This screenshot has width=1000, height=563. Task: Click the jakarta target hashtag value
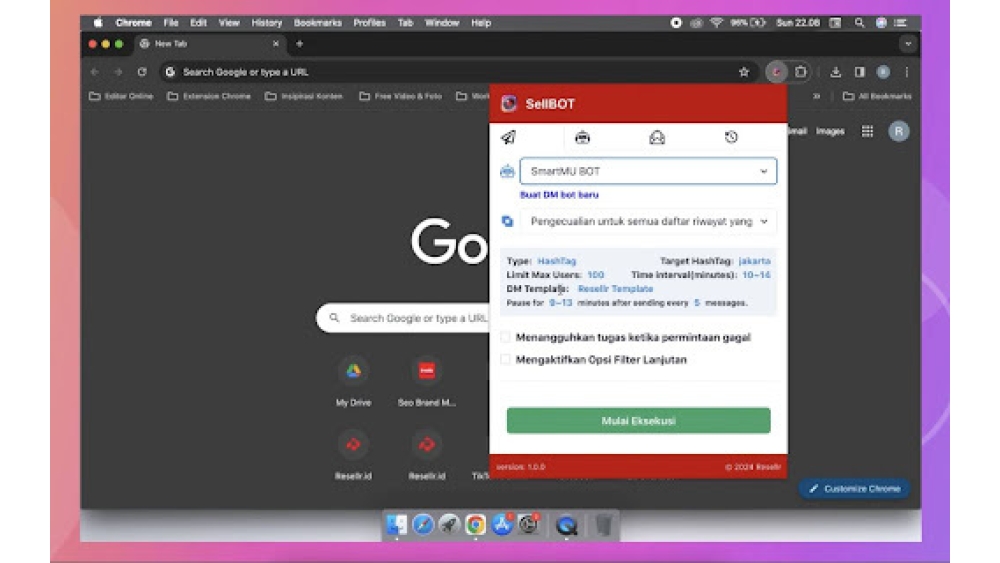click(x=754, y=261)
